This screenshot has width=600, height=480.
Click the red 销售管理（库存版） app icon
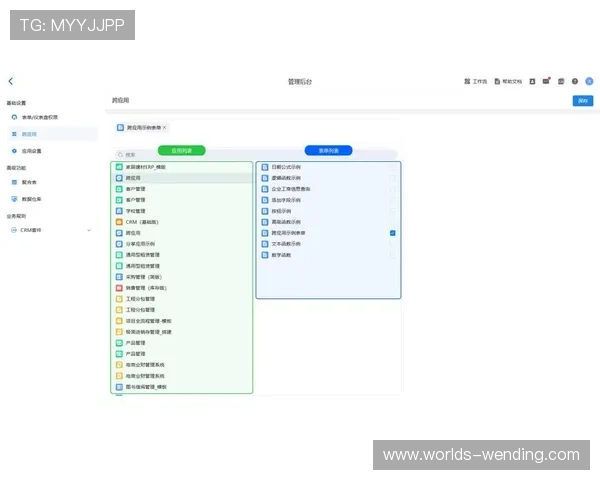pyautogui.click(x=119, y=288)
